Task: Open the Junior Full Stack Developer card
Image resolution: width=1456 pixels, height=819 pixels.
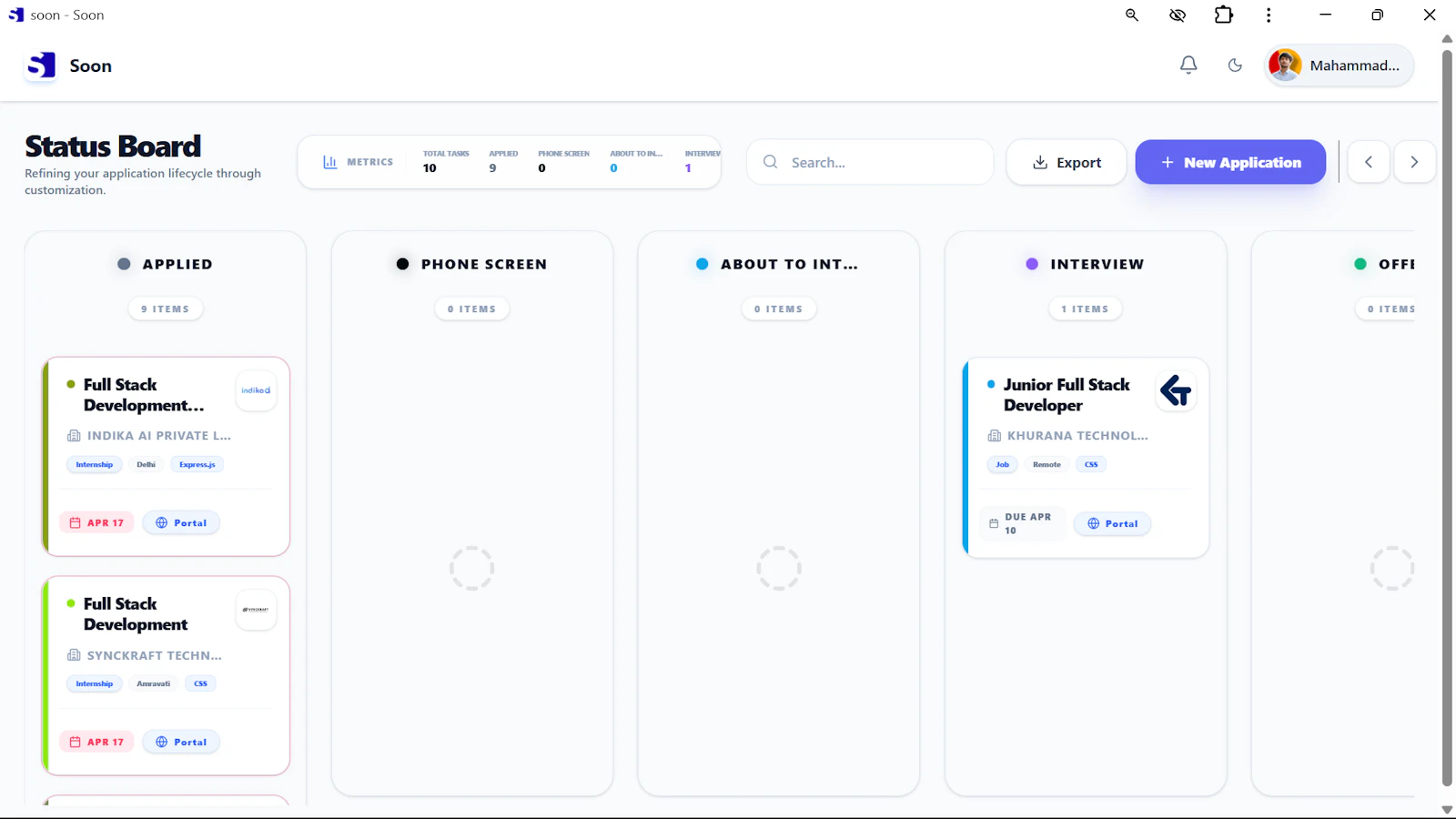Action: tap(1086, 458)
